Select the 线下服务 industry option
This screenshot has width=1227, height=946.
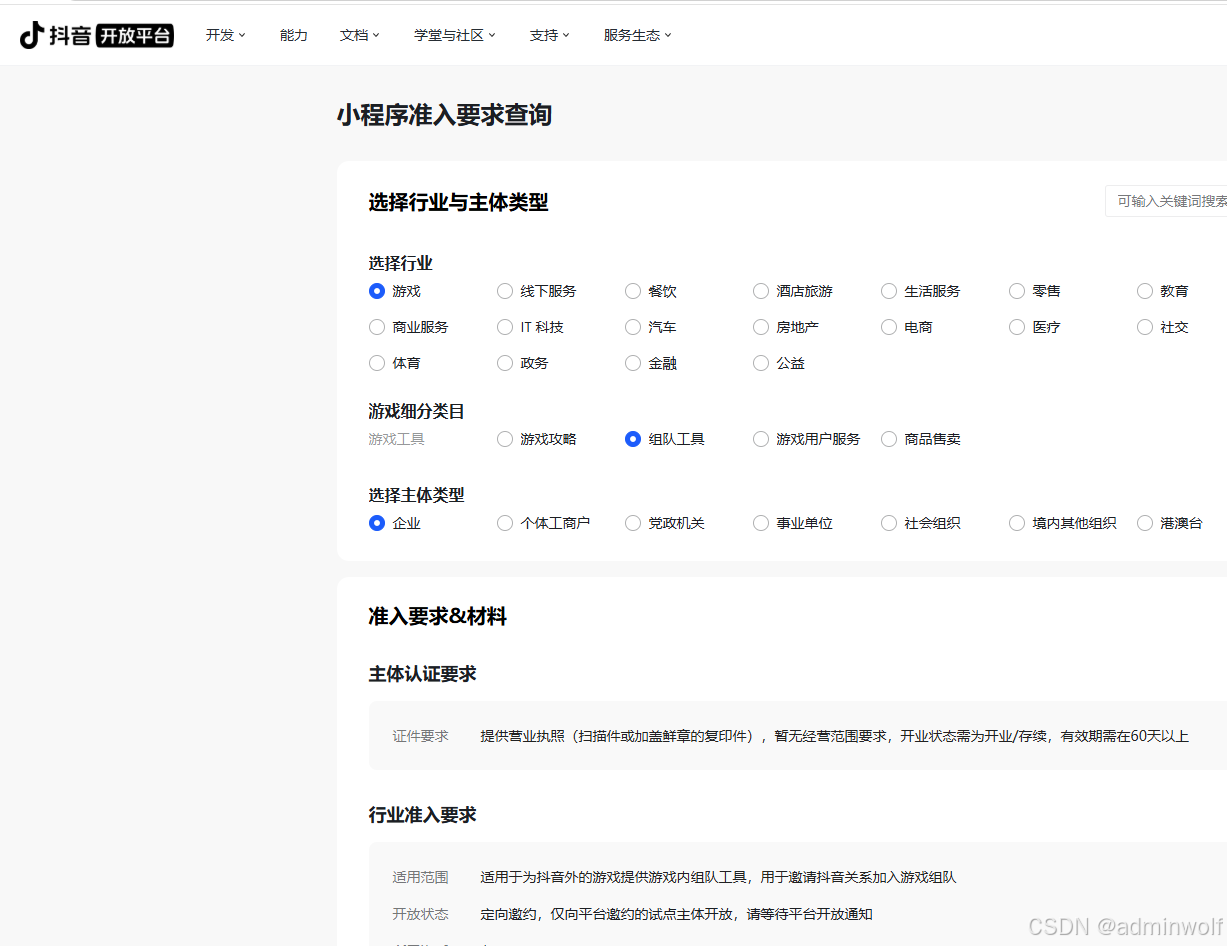pos(505,291)
